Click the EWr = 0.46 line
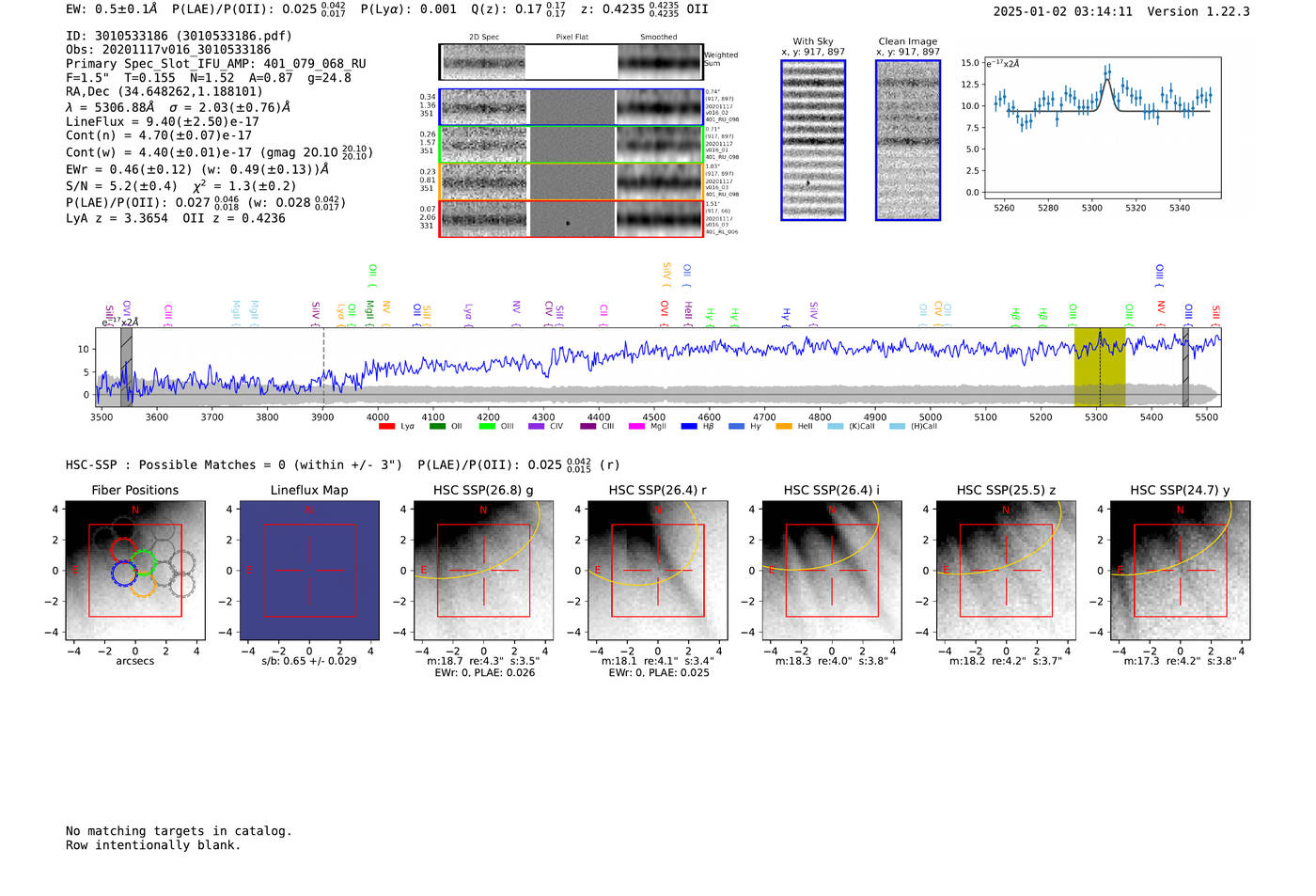 [x=197, y=169]
